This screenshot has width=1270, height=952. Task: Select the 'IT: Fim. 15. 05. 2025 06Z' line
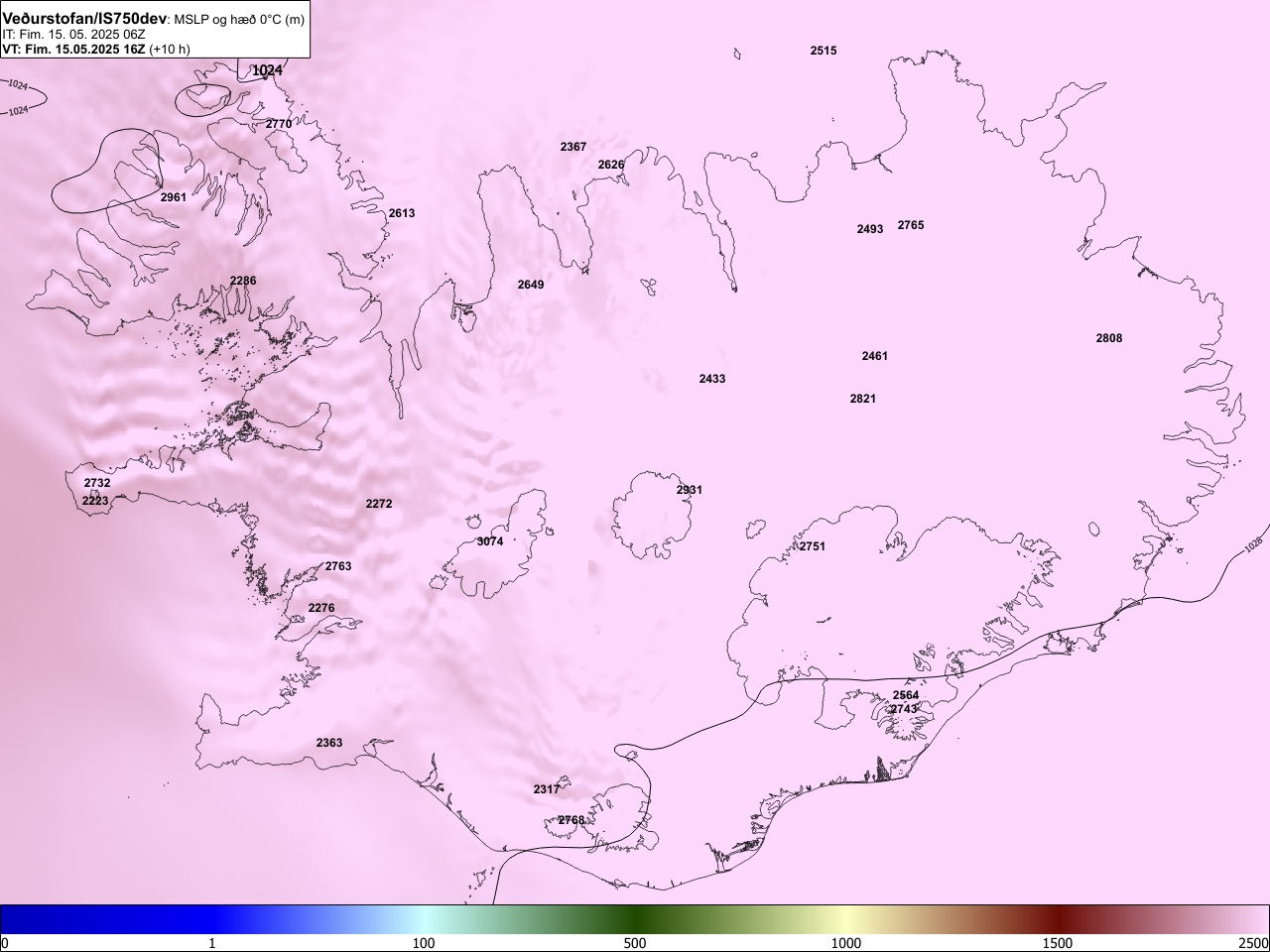(74, 34)
